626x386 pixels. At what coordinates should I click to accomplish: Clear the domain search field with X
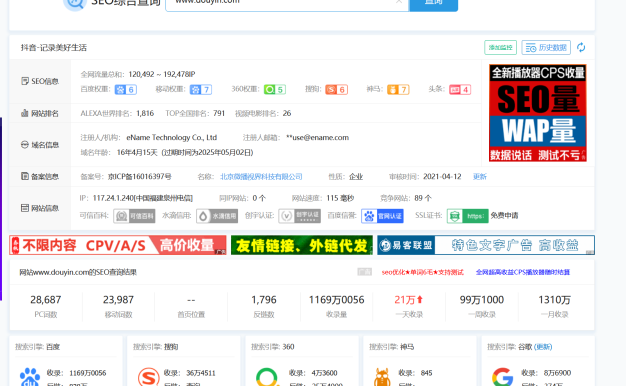tap(398, 2)
